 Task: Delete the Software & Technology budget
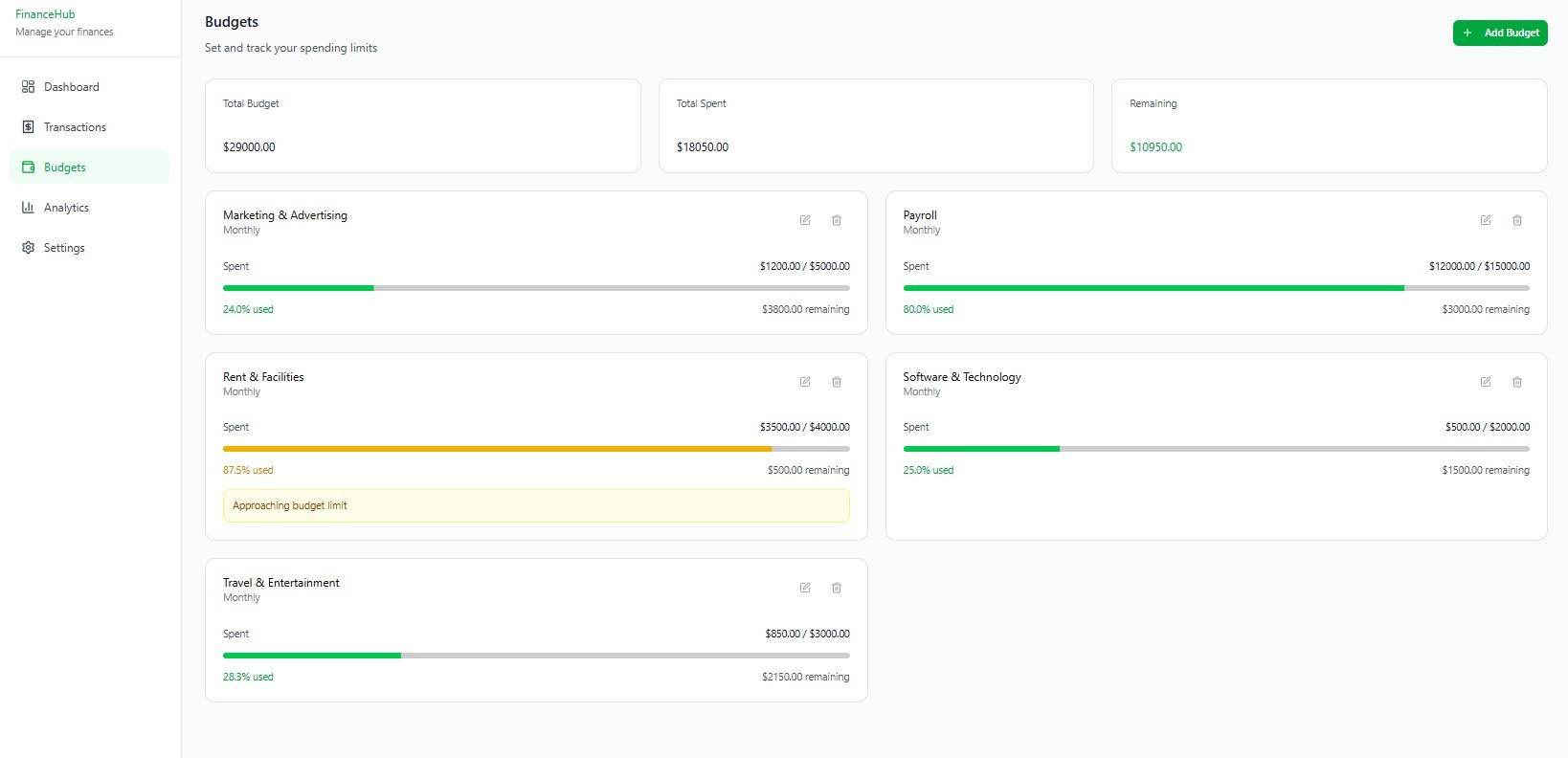pyautogui.click(x=1517, y=382)
